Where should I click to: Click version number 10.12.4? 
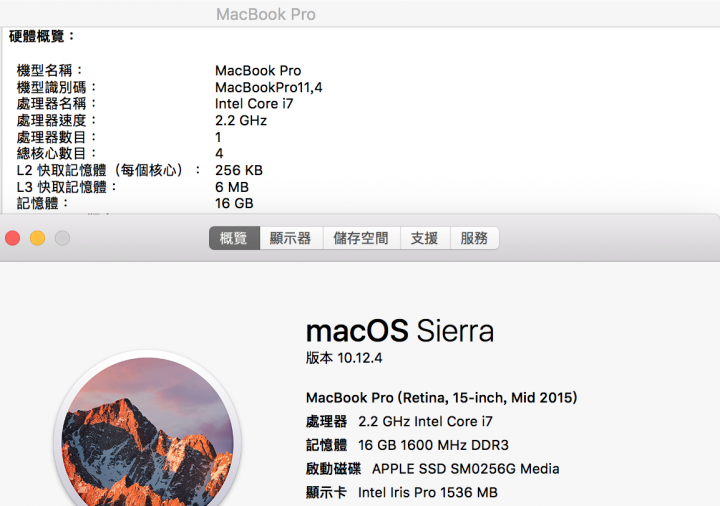[360, 358]
